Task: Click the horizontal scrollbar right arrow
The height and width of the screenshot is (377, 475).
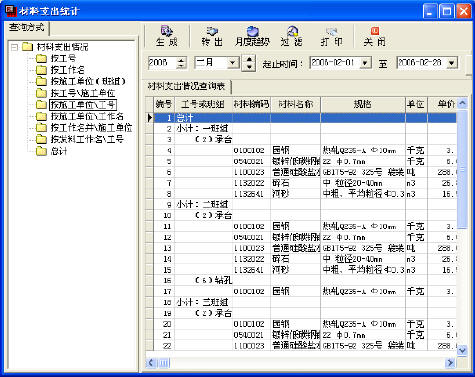Action: tap(450, 362)
